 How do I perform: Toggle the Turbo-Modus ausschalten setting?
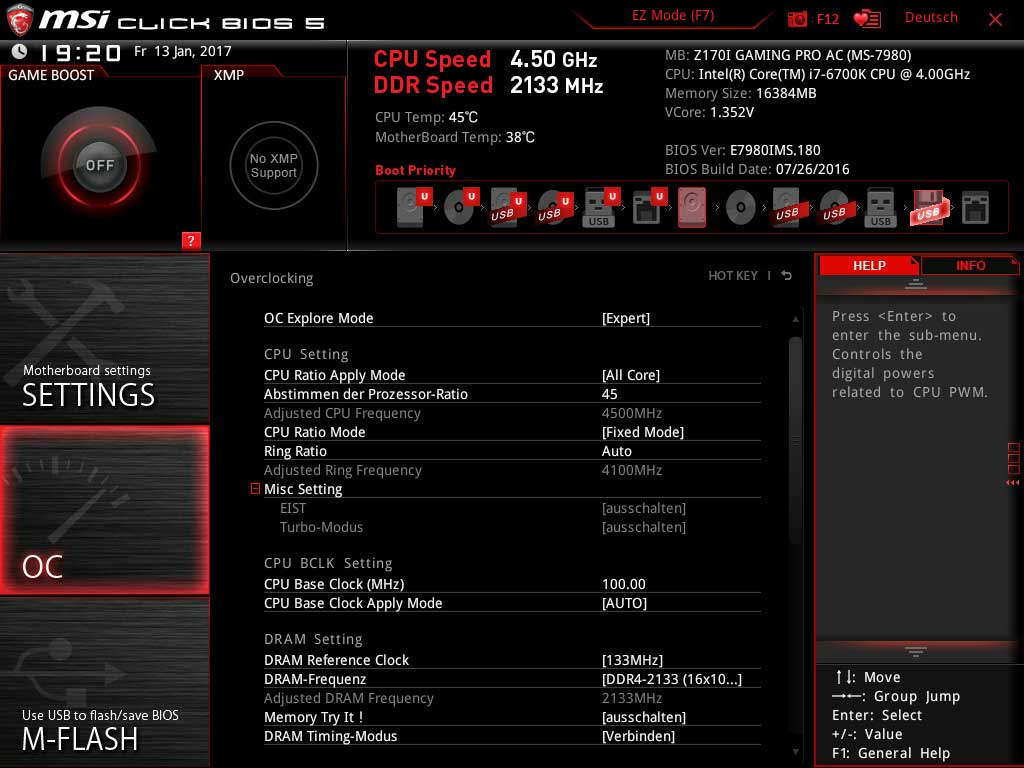643,527
